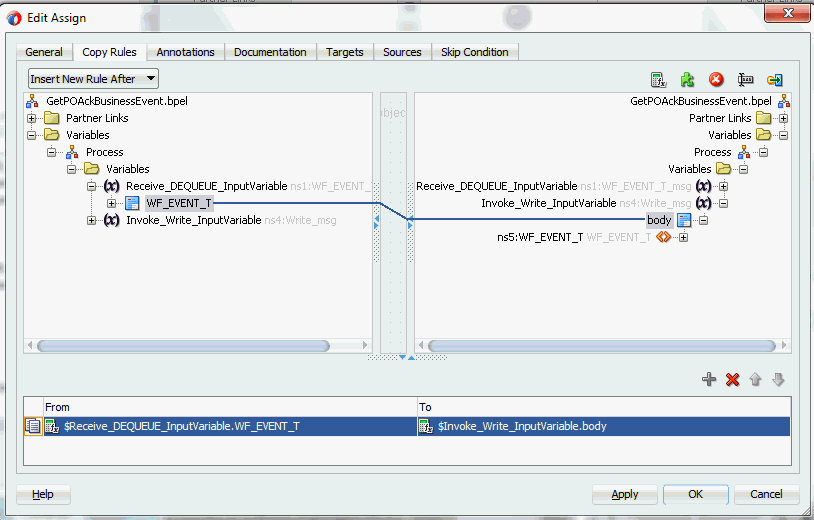This screenshot has width=814, height=520.
Task: Click right GetPOAckBusinessEvent.bpel root icon
Action: 784,101
